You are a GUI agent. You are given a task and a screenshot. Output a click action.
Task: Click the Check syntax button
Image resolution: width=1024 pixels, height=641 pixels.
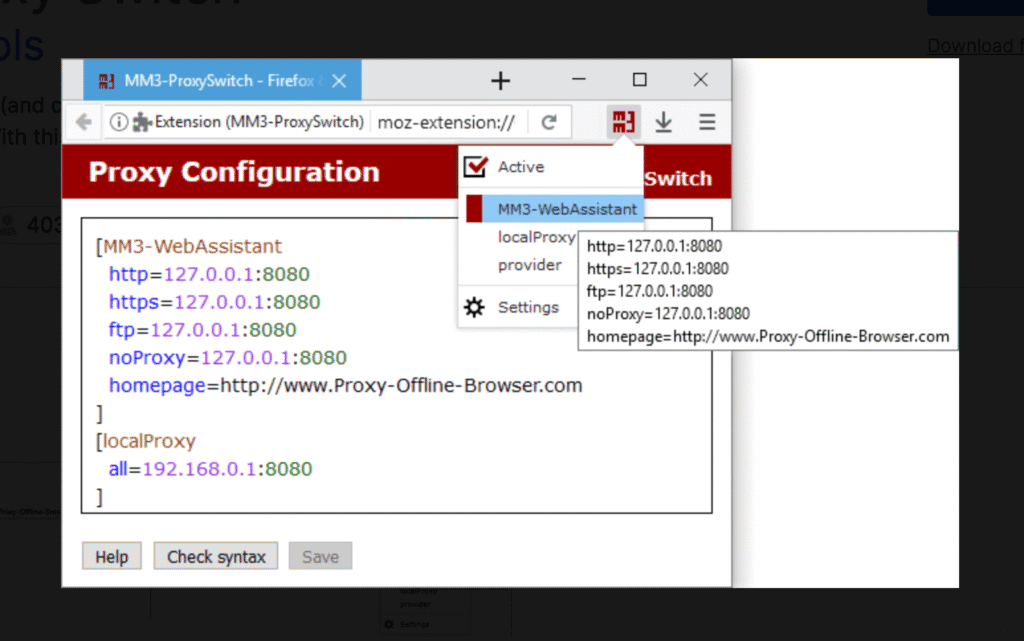(x=216, y=557)
